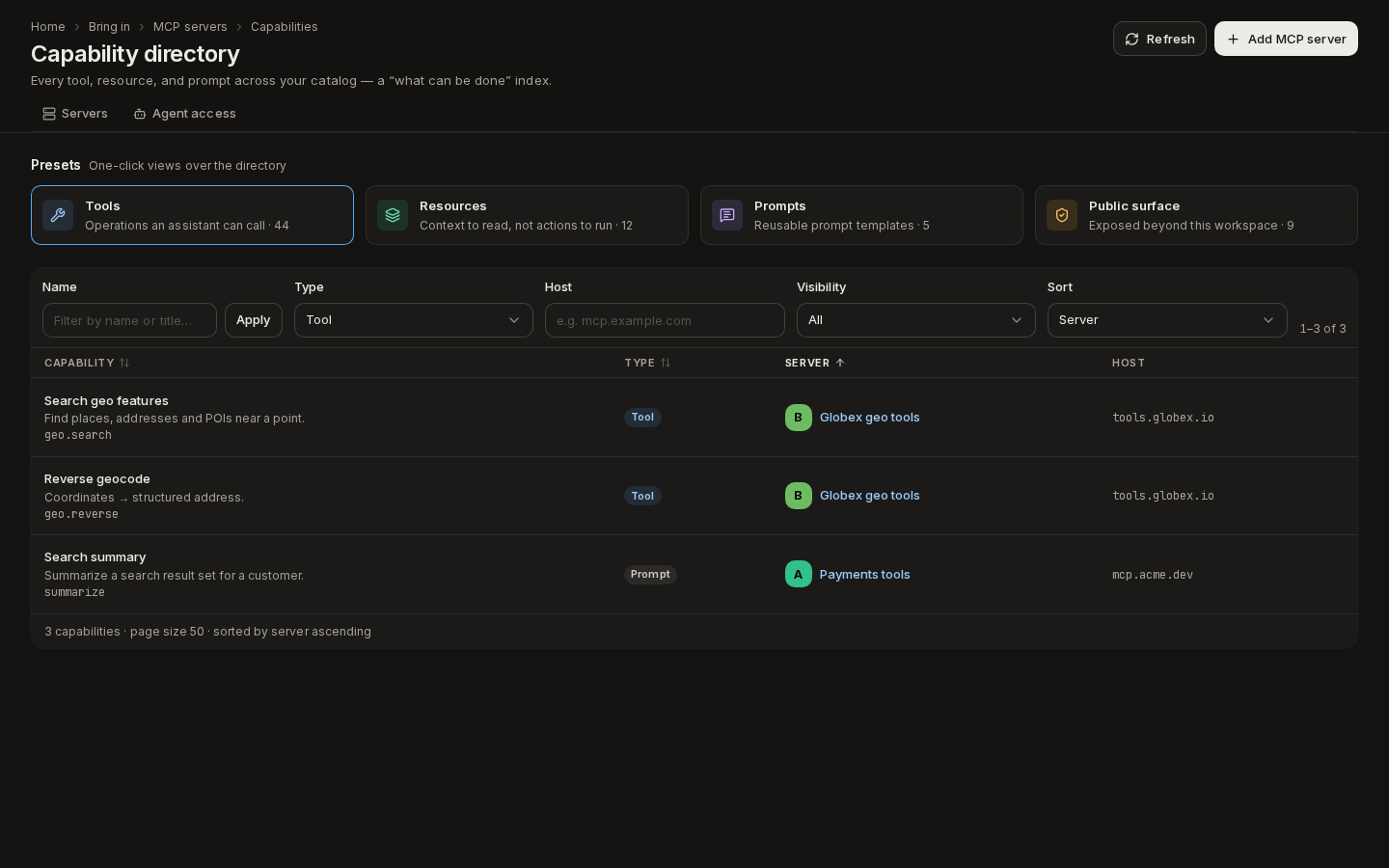Open Globex geo tools link in Search geo features row
The image size is (1389, 868).
(x=870, y=418)
